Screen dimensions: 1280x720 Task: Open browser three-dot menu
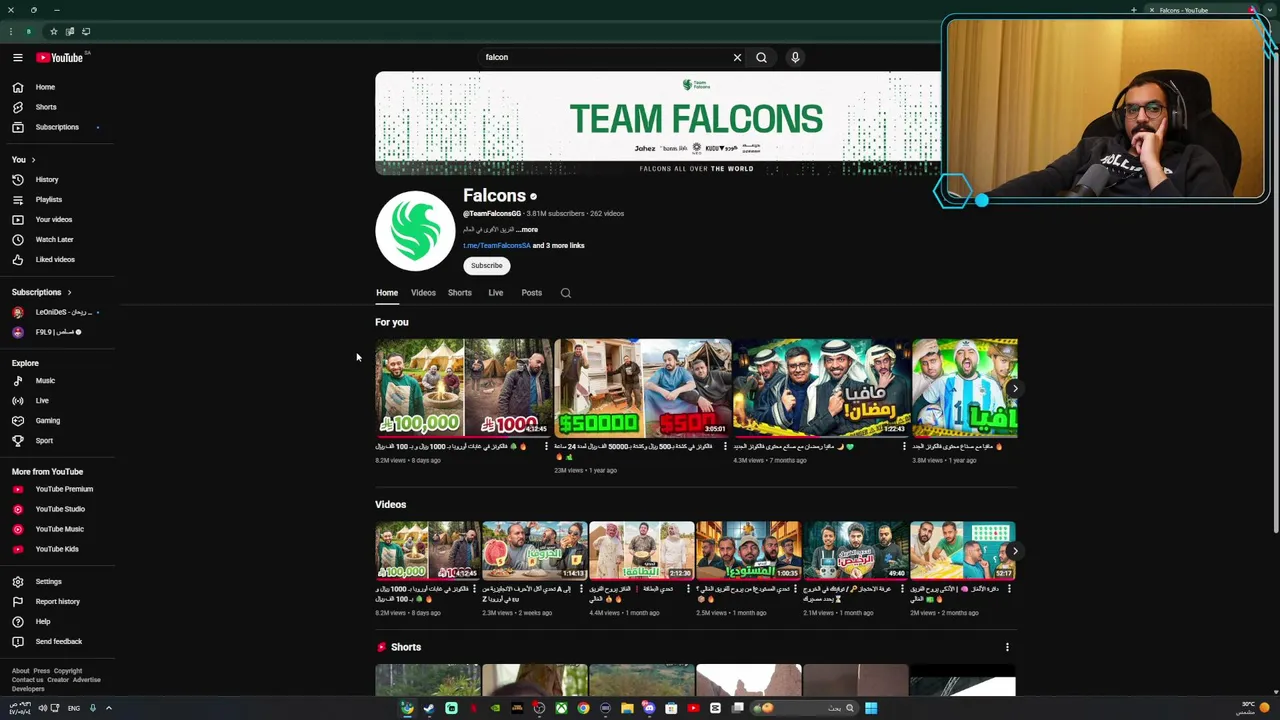pyautogui.click(x=11, y=32)
